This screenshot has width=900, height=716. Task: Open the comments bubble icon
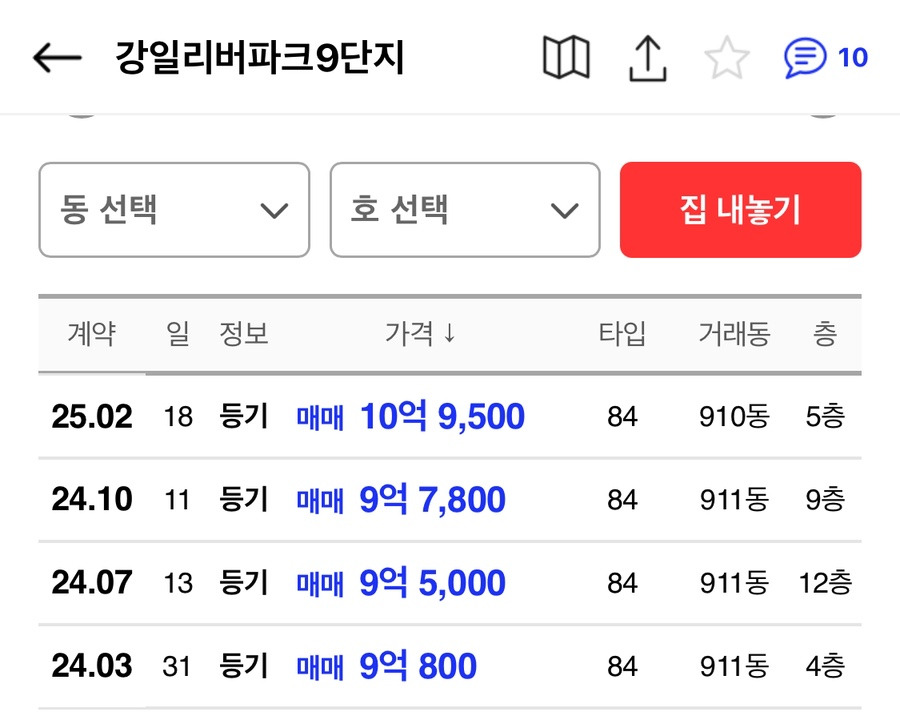[805, 57]
